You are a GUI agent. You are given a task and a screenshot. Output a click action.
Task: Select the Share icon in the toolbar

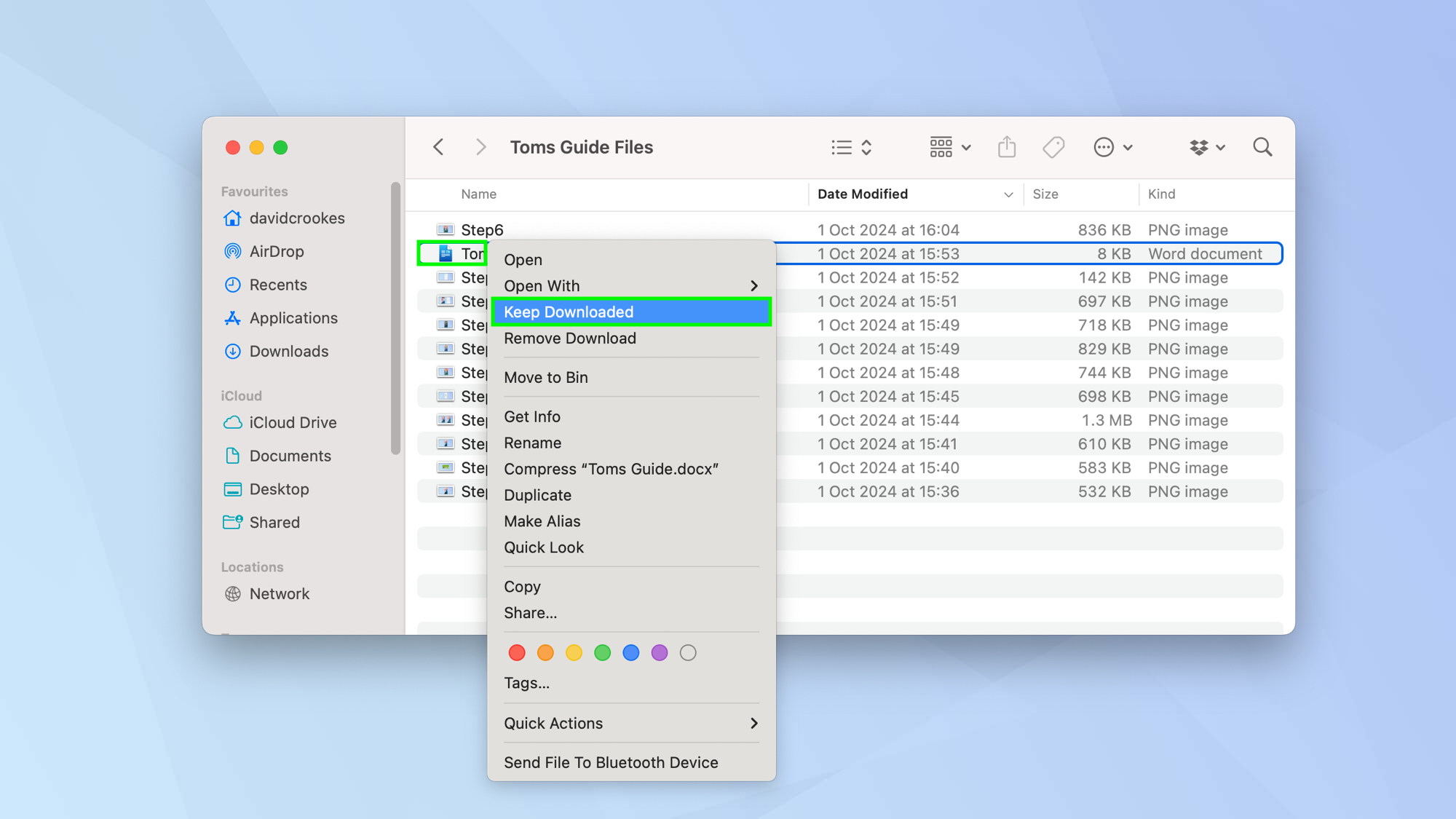click(x=1007, y=147)
